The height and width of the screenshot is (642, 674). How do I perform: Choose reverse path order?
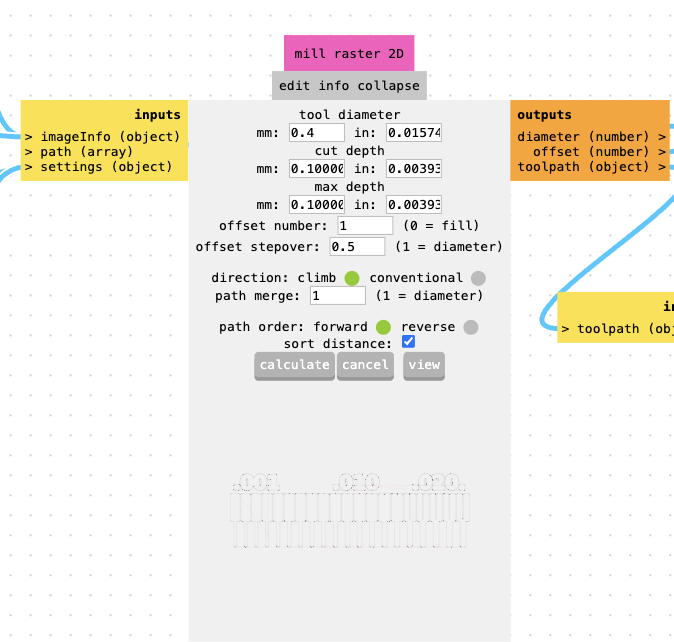(x=471, y=327)
